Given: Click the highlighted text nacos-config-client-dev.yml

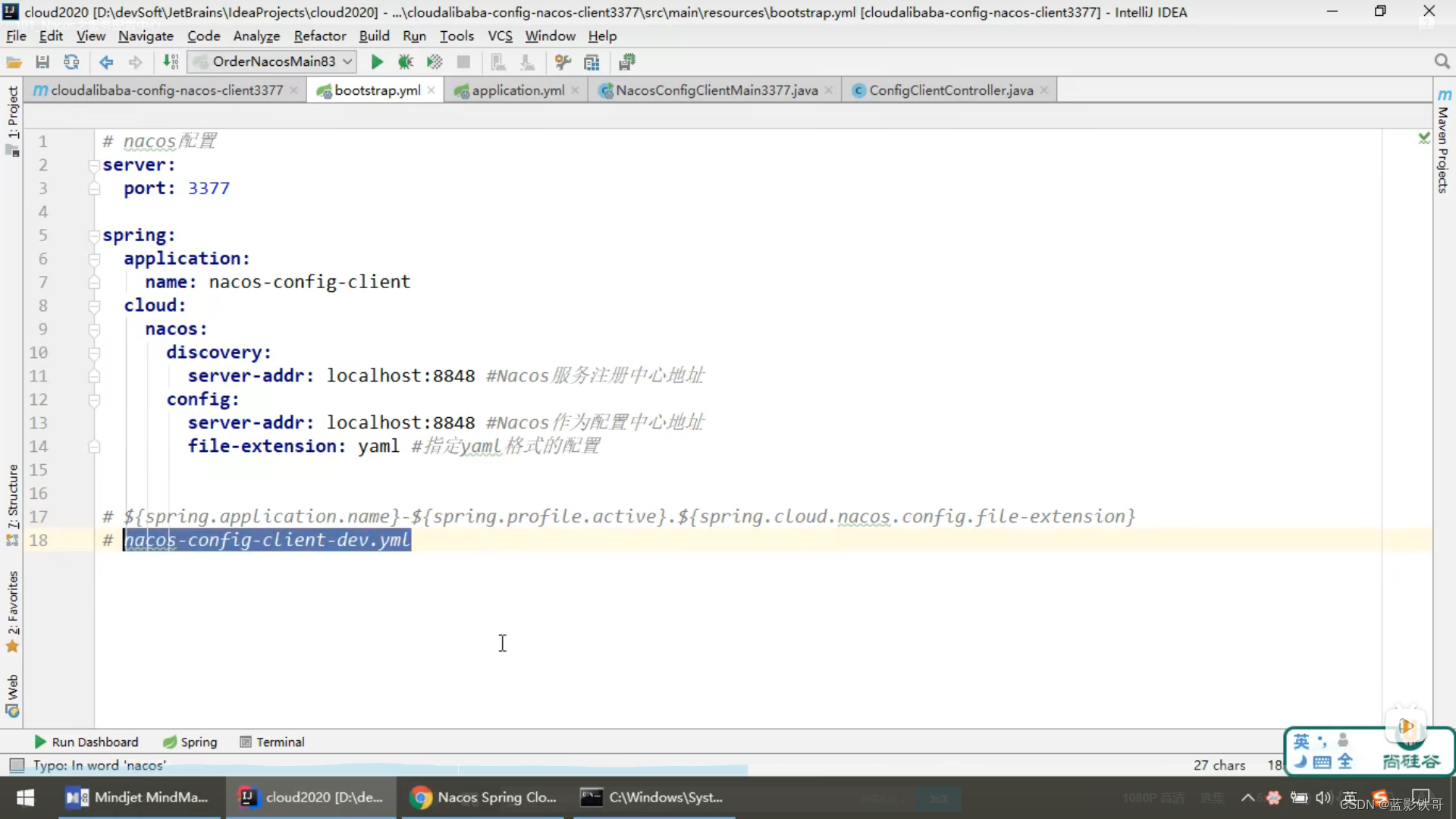Looking at the screenshot, I should (268, 540).
